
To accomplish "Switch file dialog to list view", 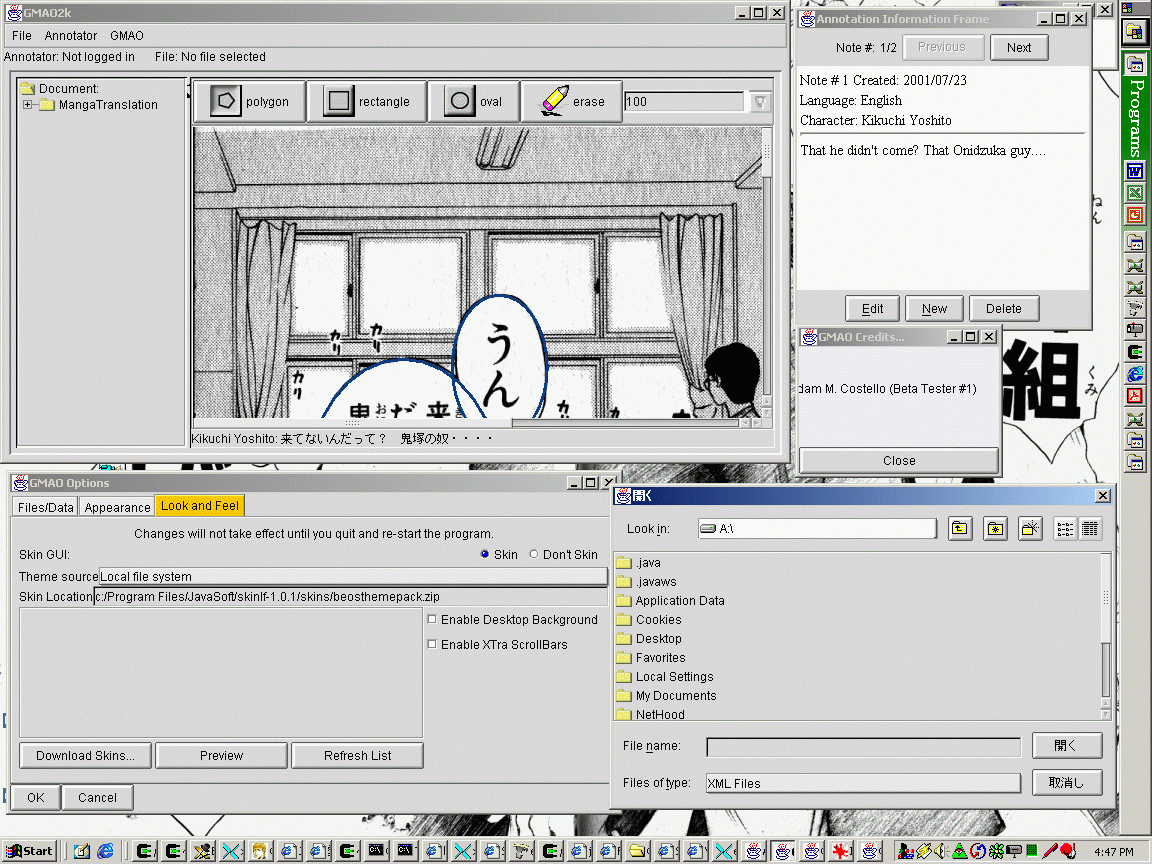I will pyautogui.click(x=1065, y=528).
